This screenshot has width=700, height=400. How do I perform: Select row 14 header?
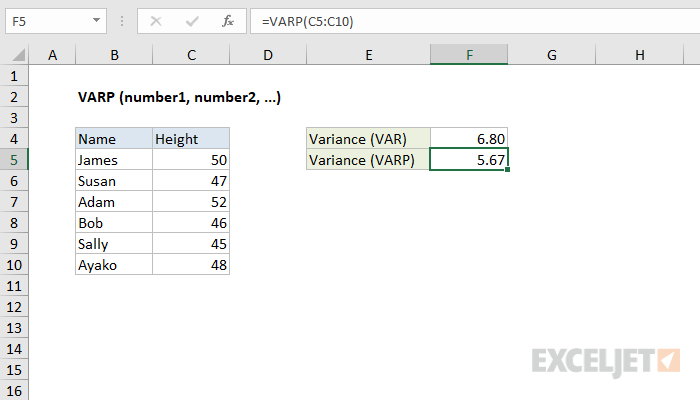tap(14, 349)
